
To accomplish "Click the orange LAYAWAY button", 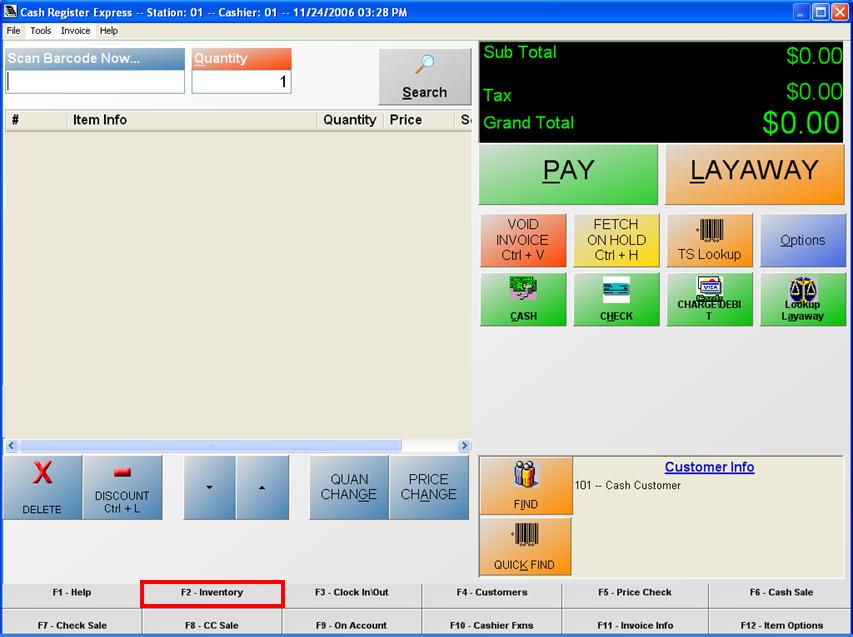I will point(755,173).
